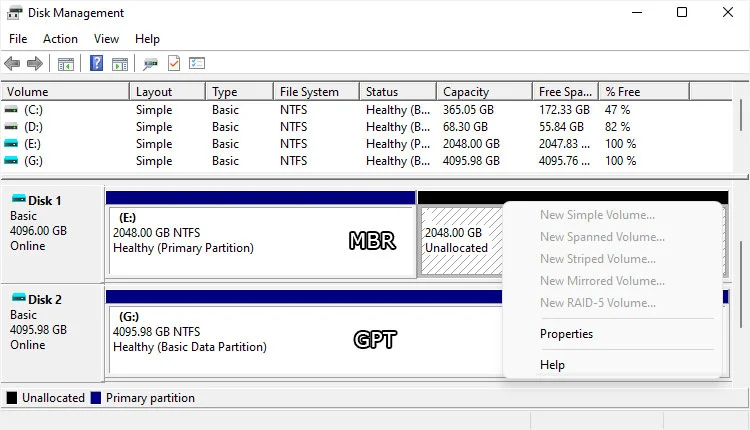Select Help in the context menu

click(552, 365)
